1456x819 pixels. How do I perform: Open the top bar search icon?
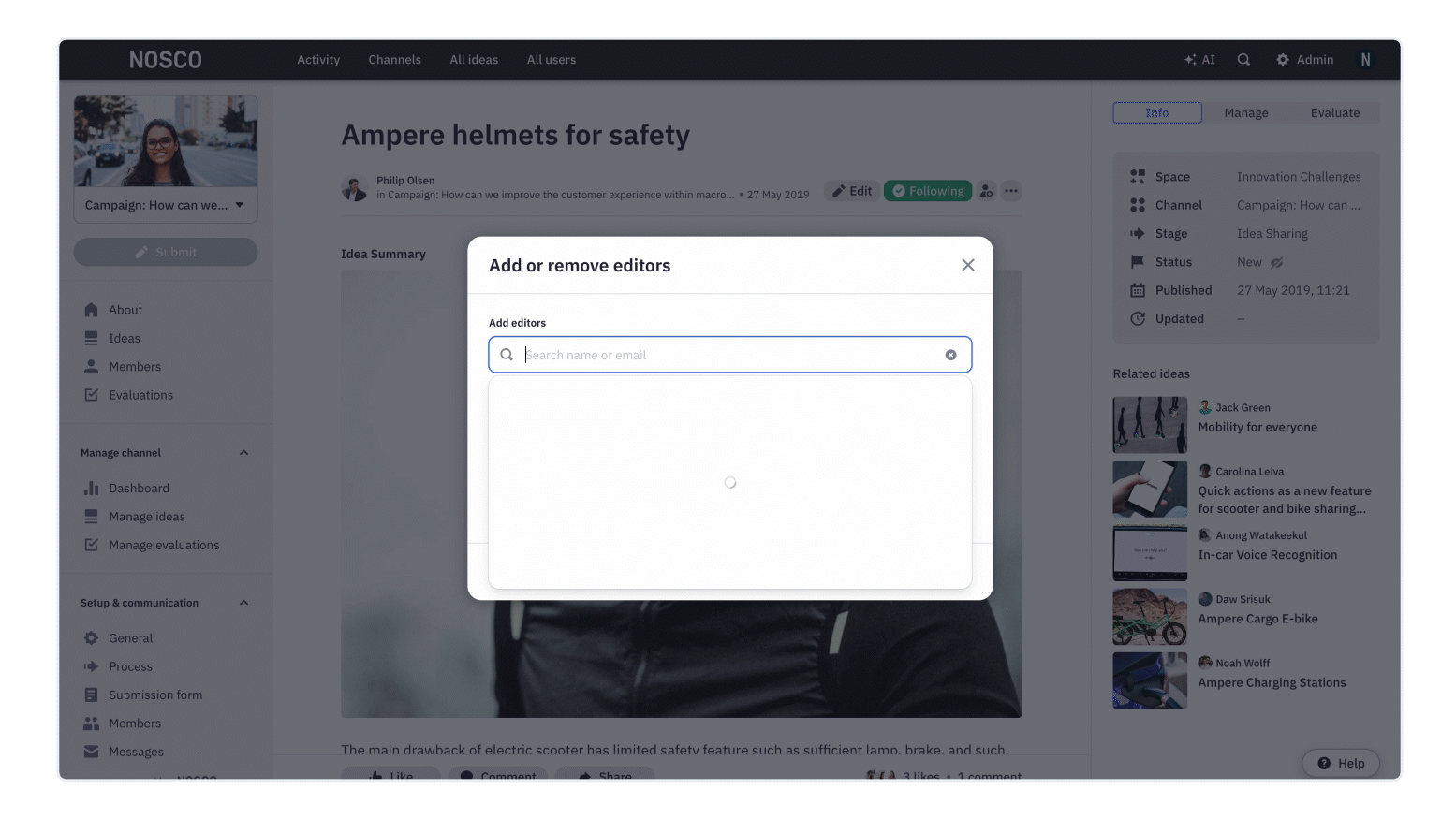1243,60
